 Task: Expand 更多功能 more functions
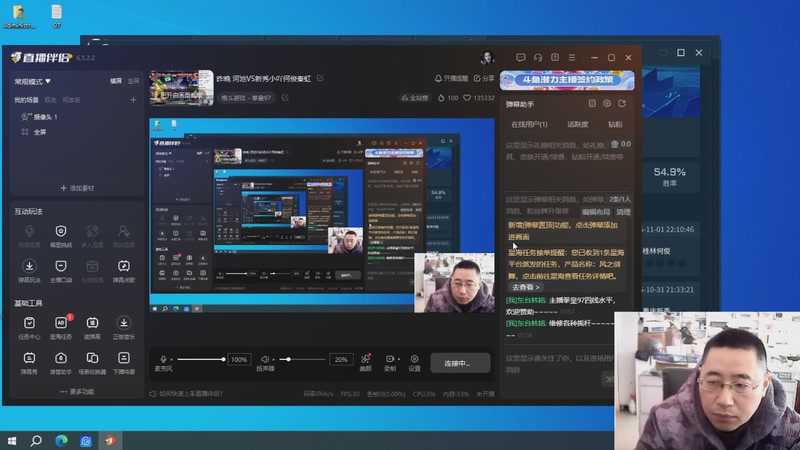pos(77,391)
